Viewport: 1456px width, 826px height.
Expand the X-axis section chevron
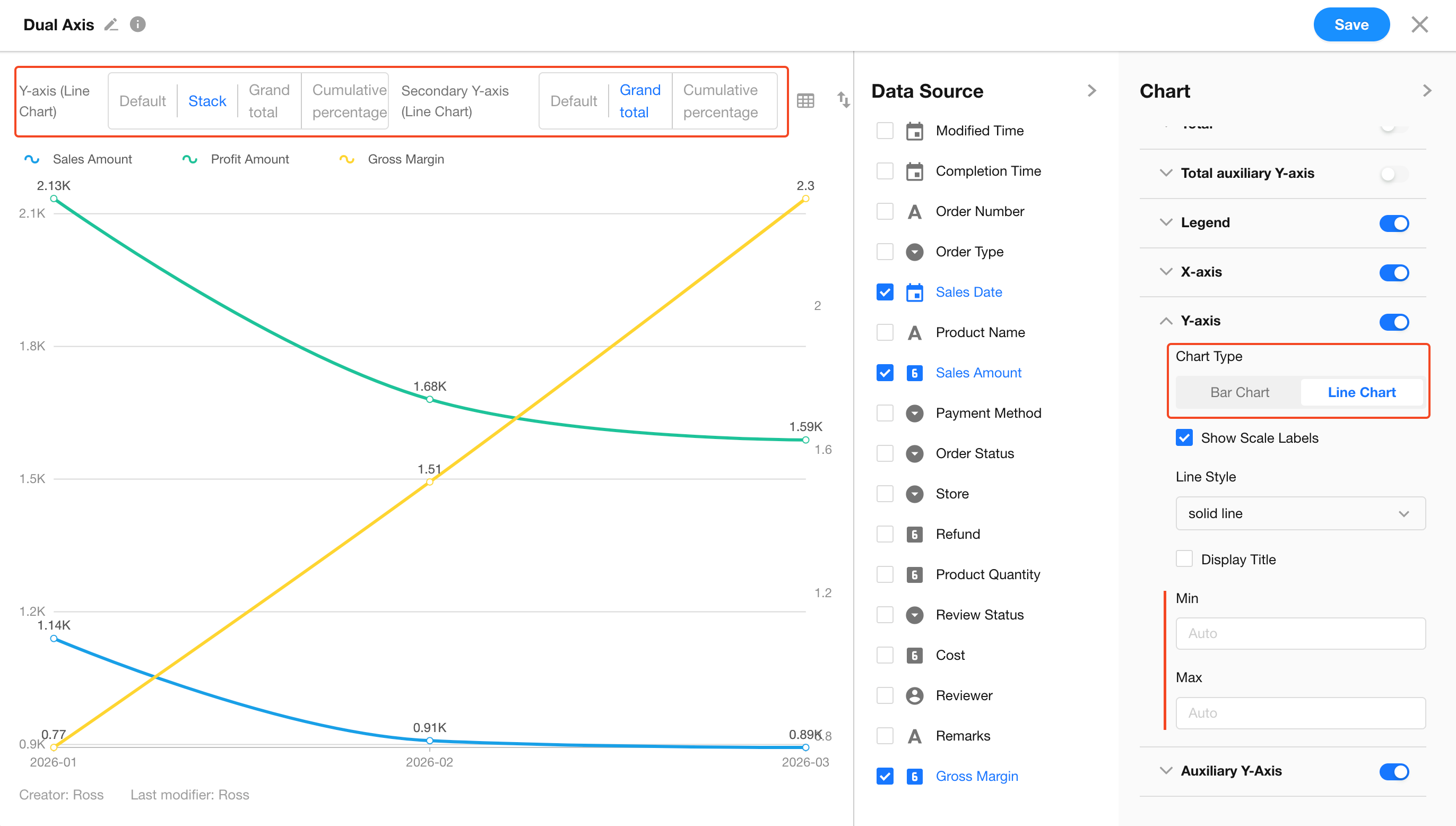1166,272
